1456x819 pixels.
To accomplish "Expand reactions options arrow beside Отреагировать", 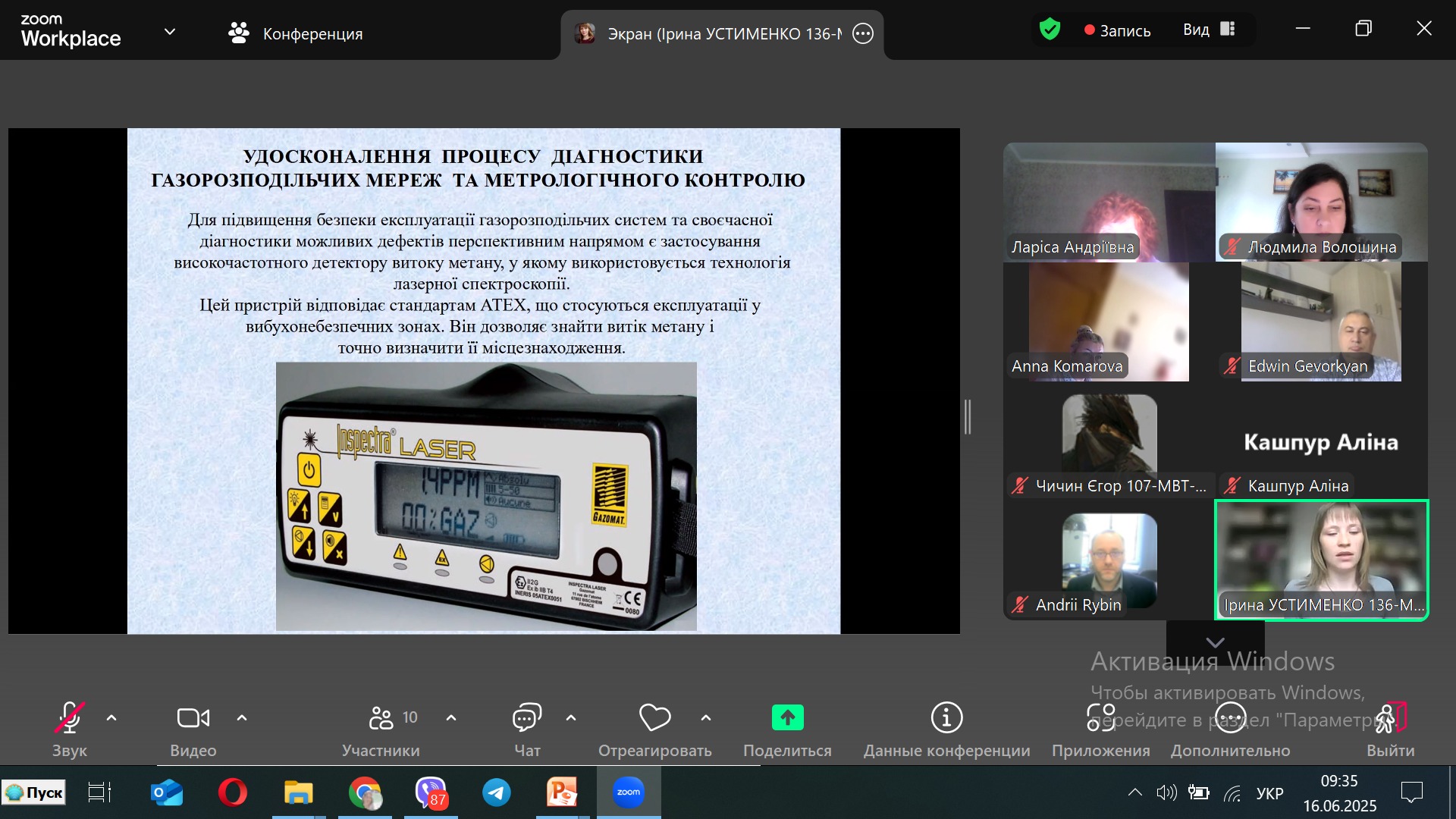I will 706,717.
